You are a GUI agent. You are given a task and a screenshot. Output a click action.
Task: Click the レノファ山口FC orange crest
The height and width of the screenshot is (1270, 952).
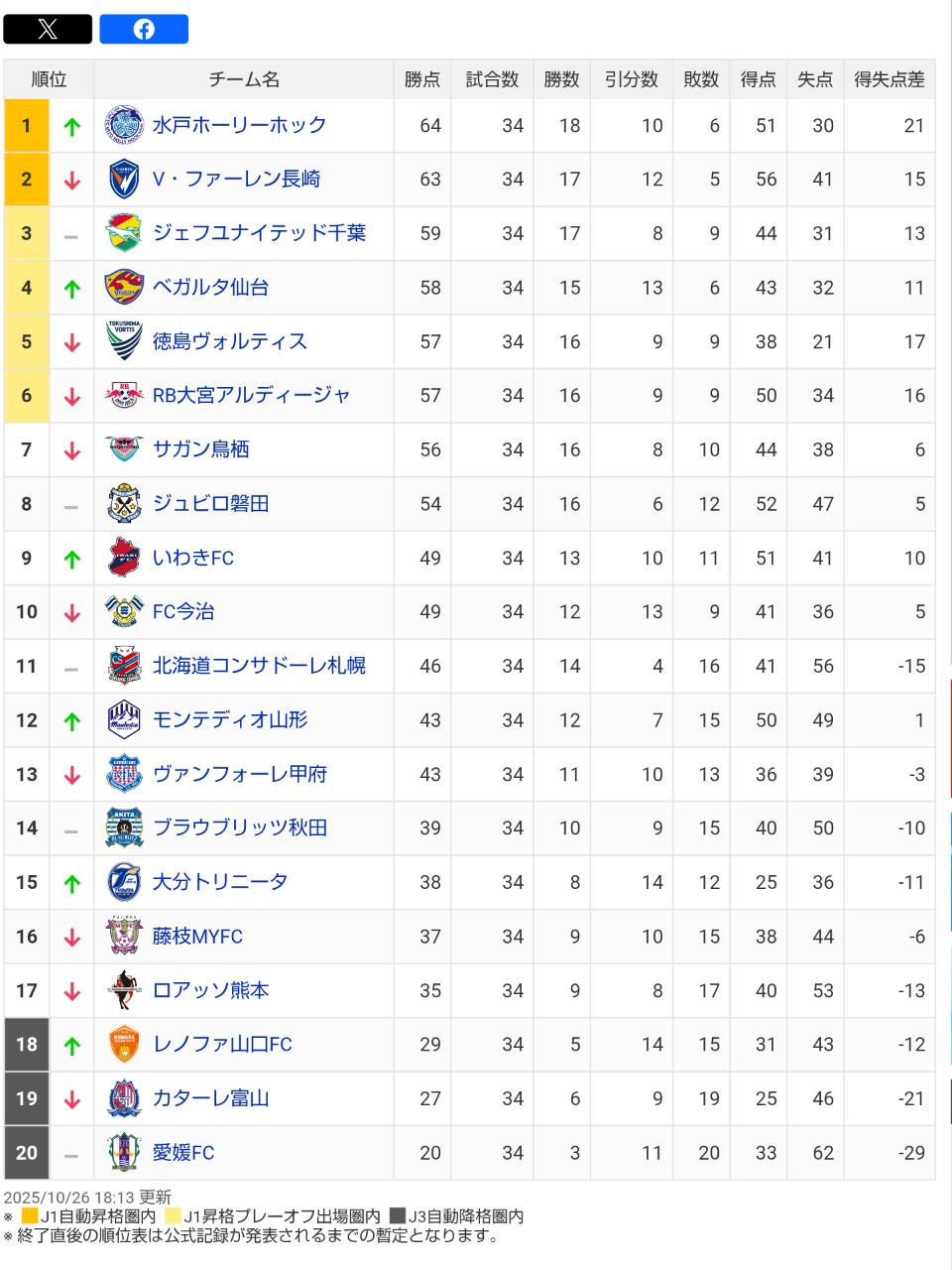tap(124, 1045)
